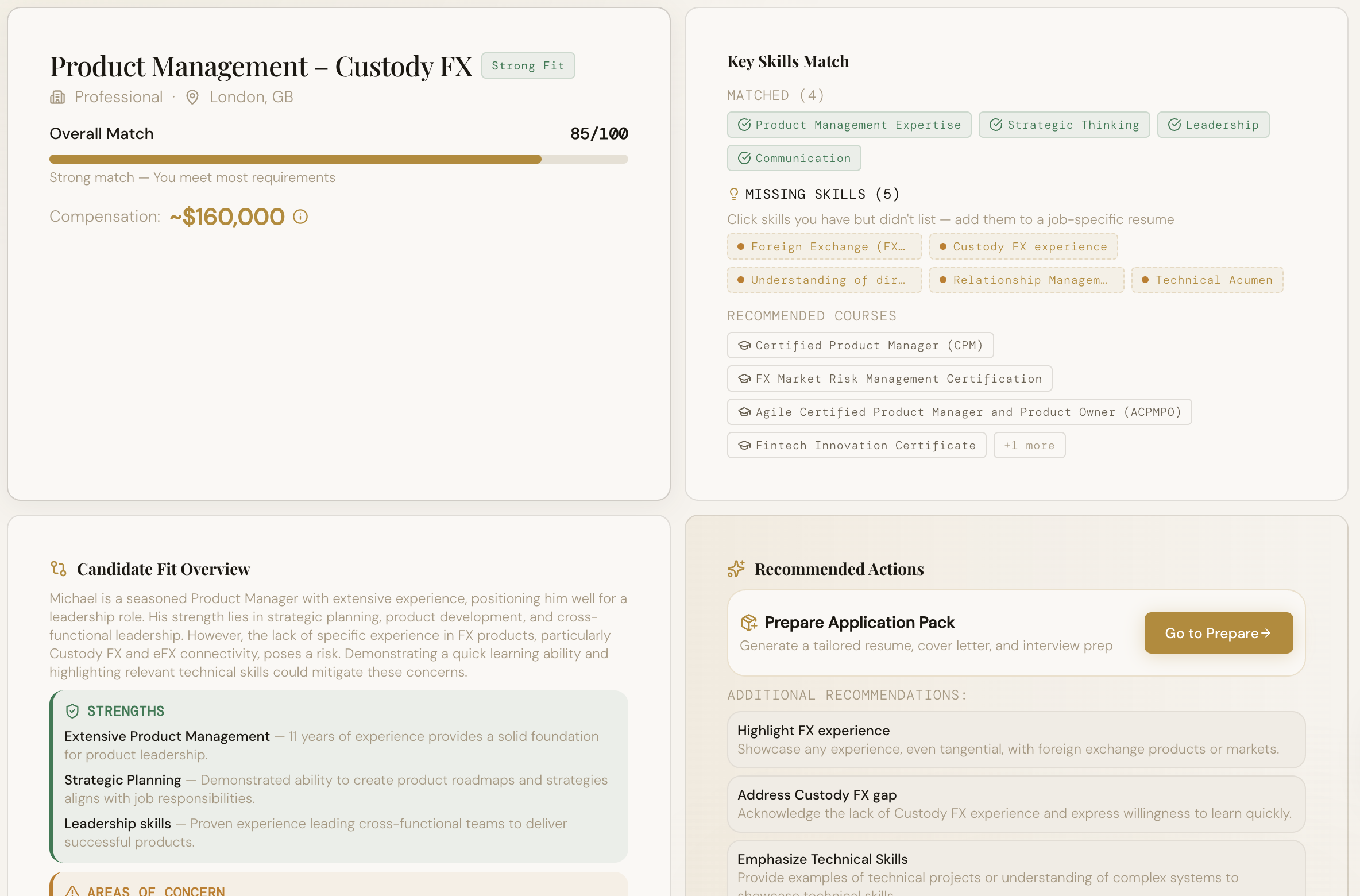
Task: Click the shield icon next to Strengths
Action: [x=72, y=711]
